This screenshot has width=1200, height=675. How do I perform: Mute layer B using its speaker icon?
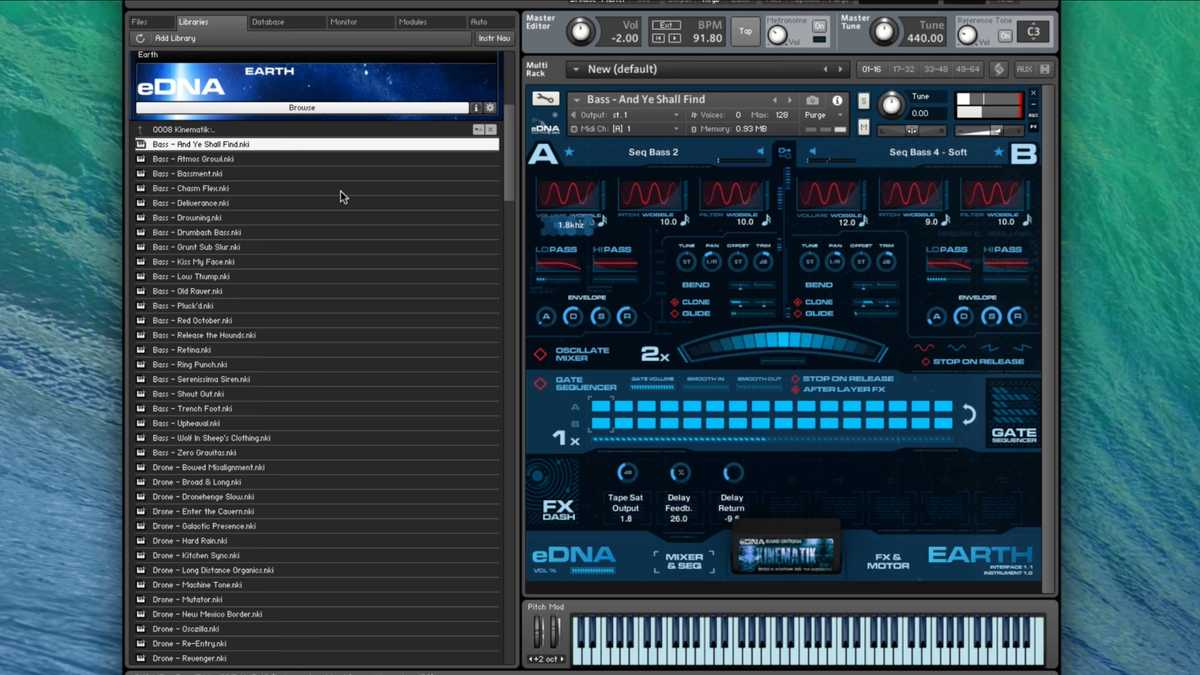pos(812,152)
